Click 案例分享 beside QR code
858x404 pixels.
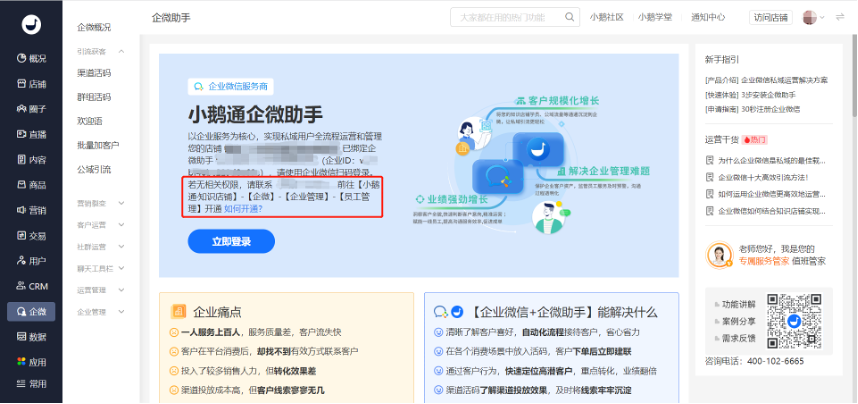point(739,321)
